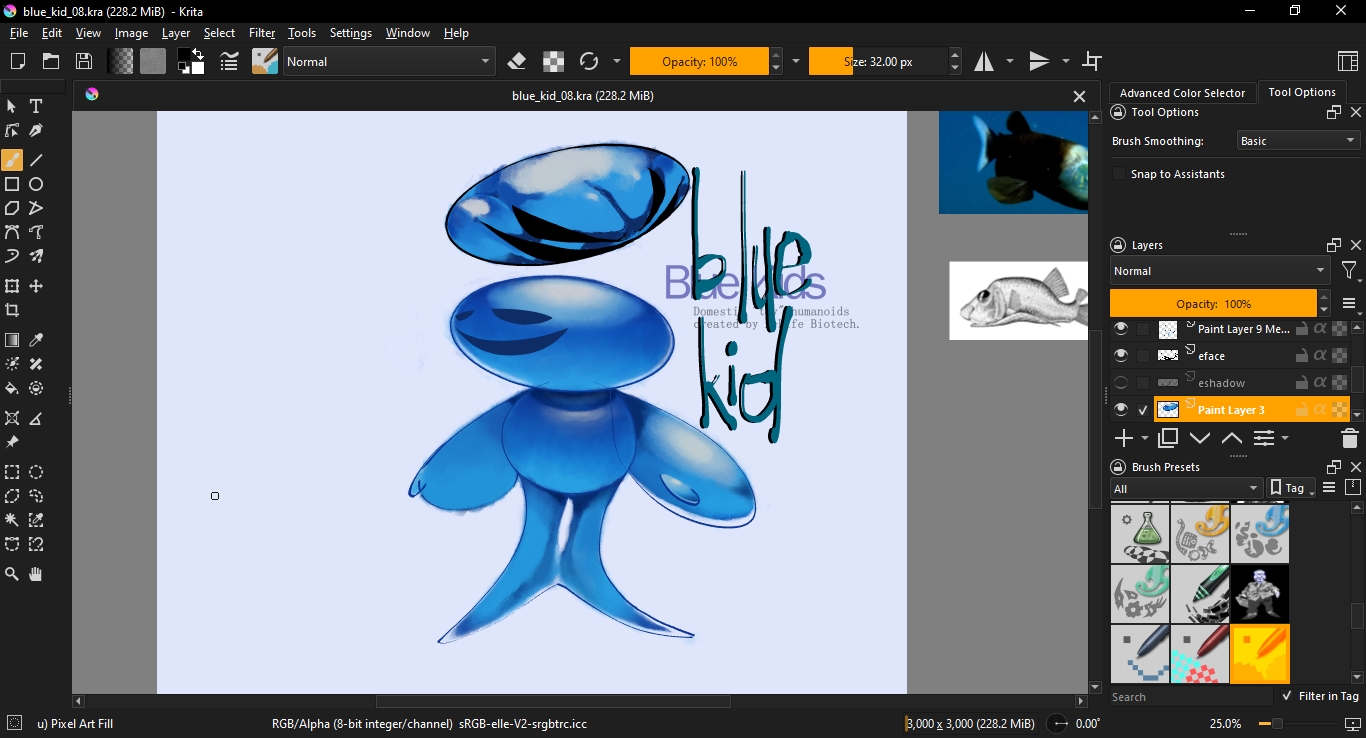Screen dimensions: 1366x738
Task: Click the brush presets Search field
Action: (1191, 697)
